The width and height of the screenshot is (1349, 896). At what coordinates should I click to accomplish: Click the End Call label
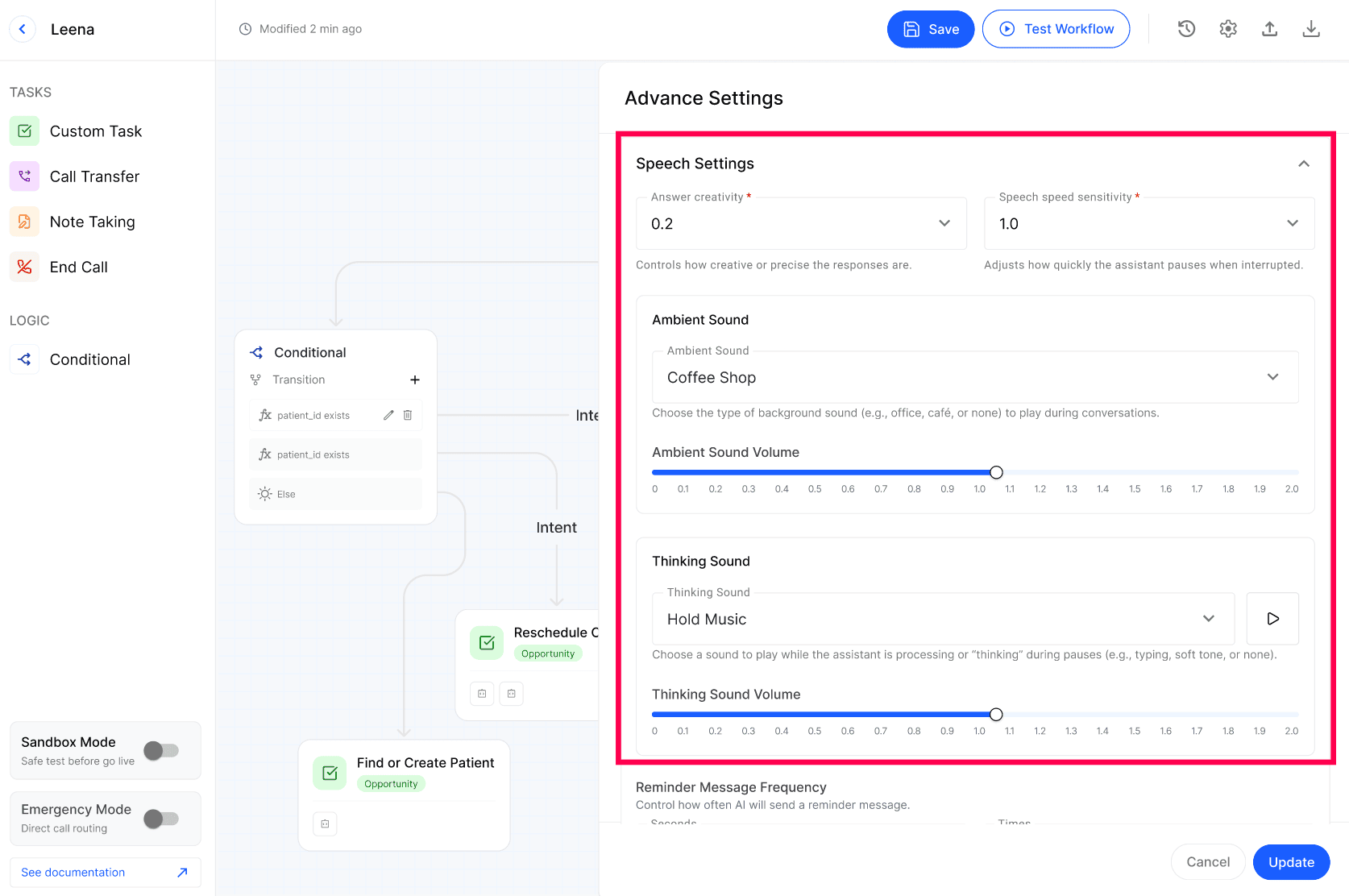[x=79, y=267]
